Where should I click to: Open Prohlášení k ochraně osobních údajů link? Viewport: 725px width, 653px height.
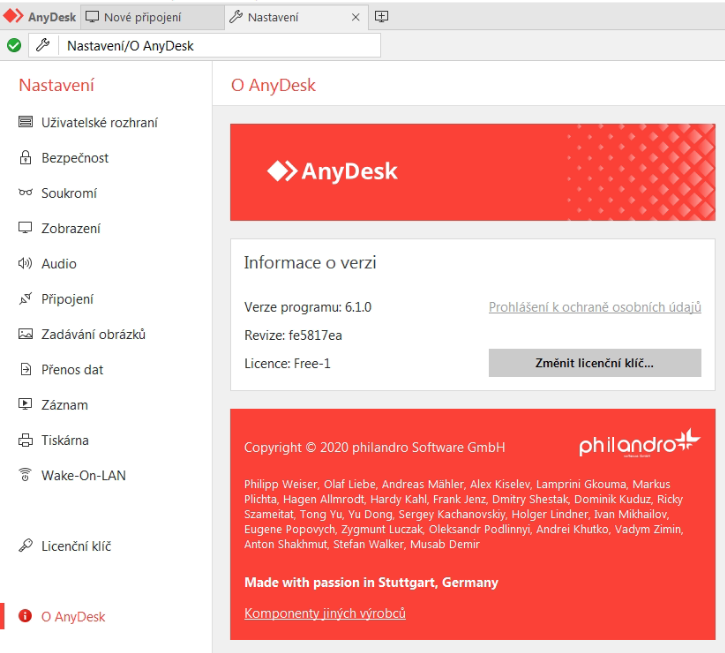pos(595,307)
